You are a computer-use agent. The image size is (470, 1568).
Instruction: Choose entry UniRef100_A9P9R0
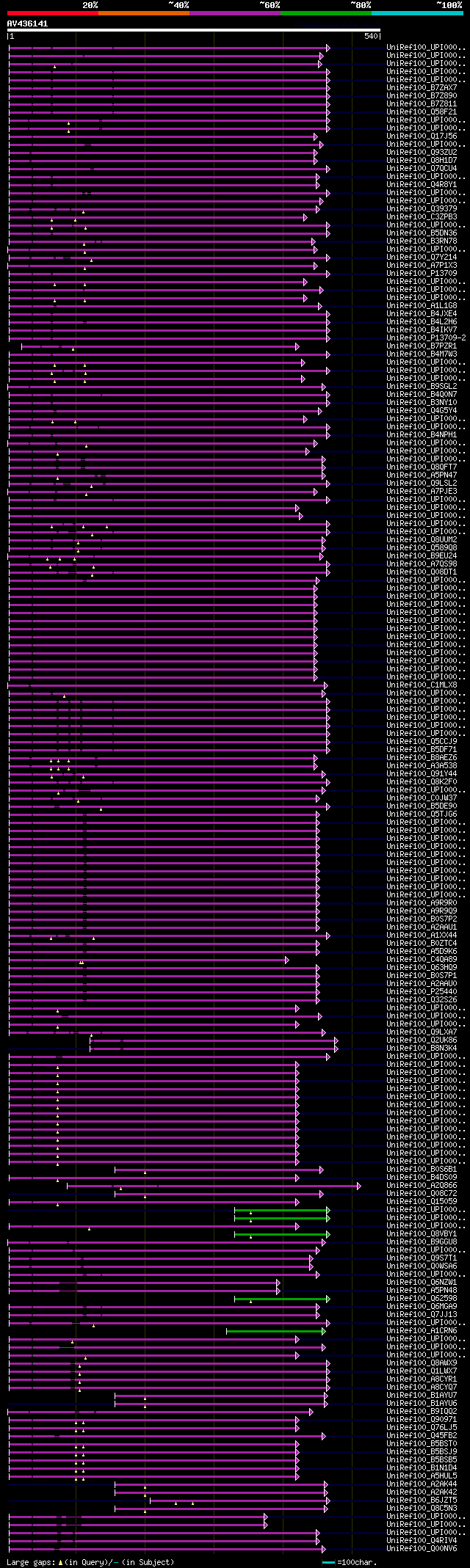tap(422, 903)
